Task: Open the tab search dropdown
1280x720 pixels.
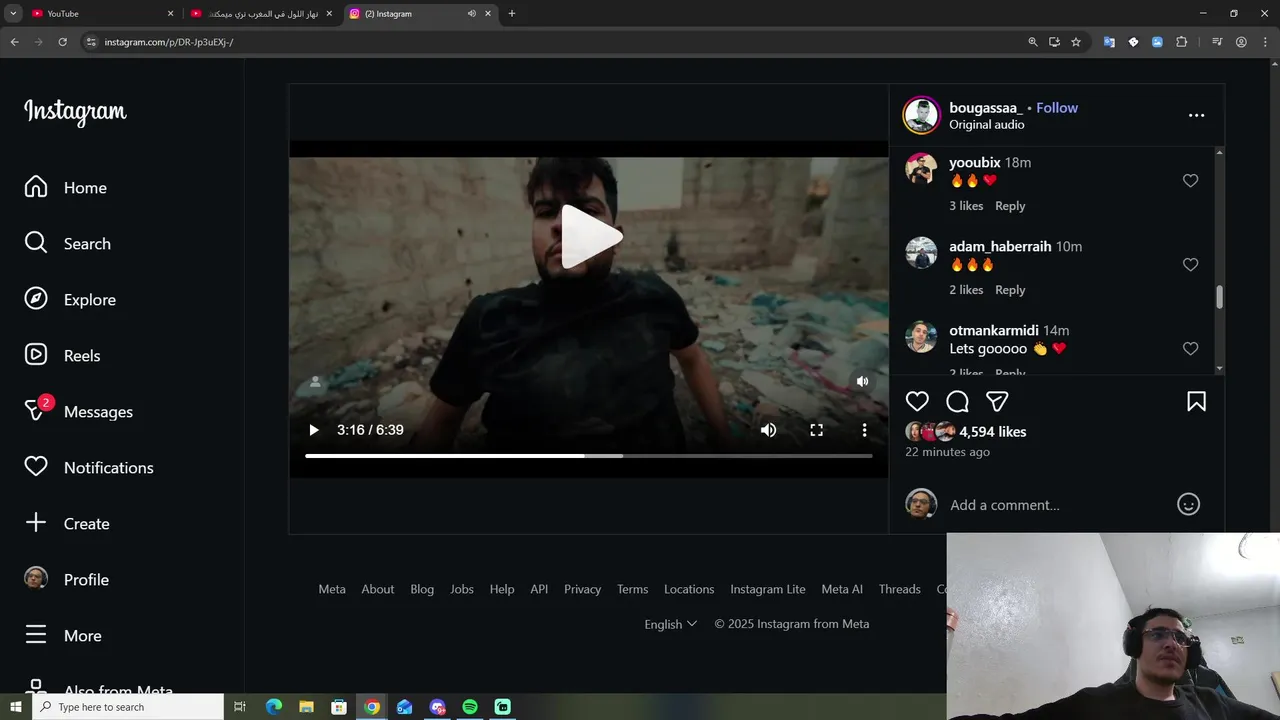Action: click(13, 14)
